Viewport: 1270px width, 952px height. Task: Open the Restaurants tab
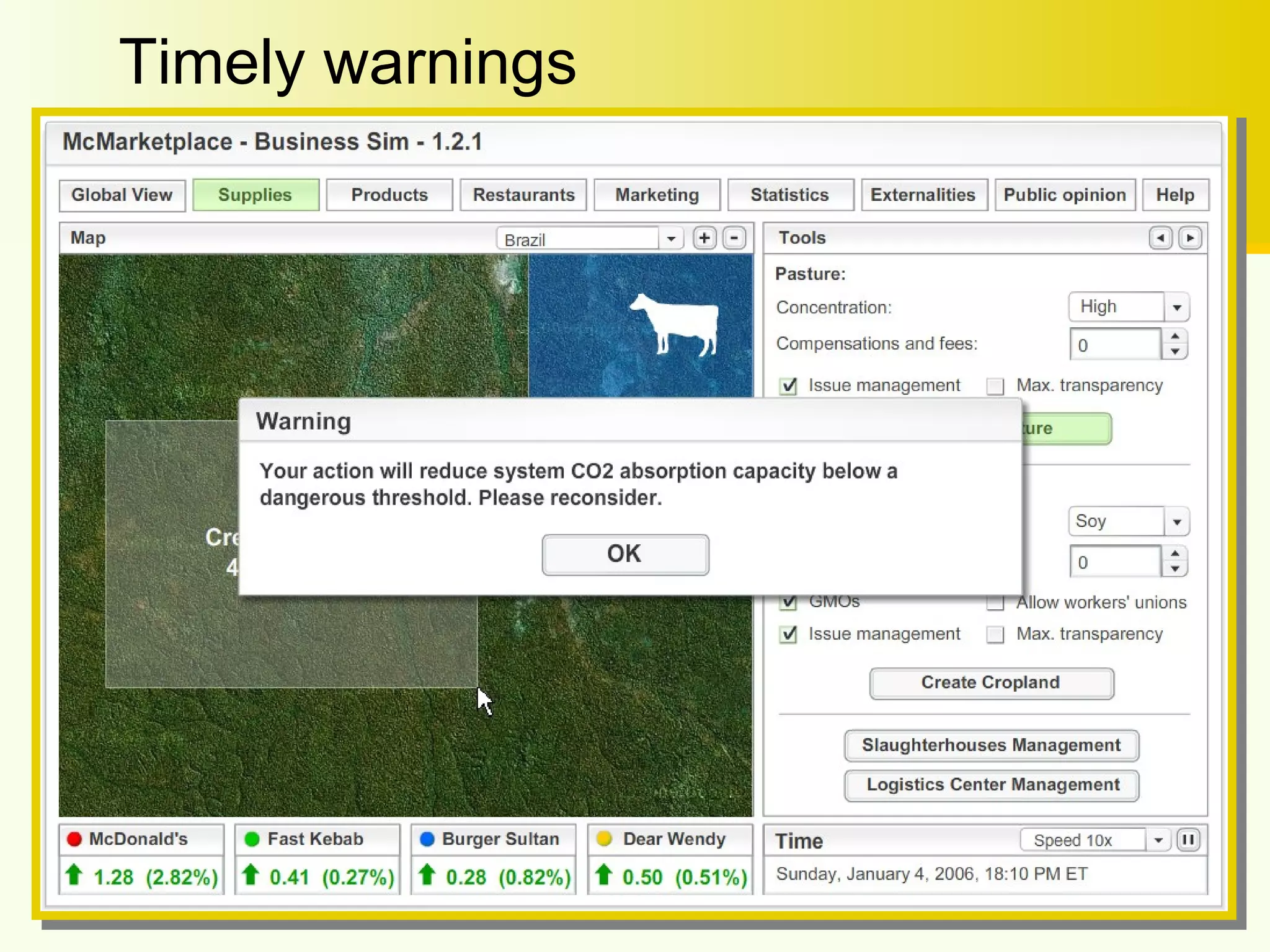pos(523,195)
